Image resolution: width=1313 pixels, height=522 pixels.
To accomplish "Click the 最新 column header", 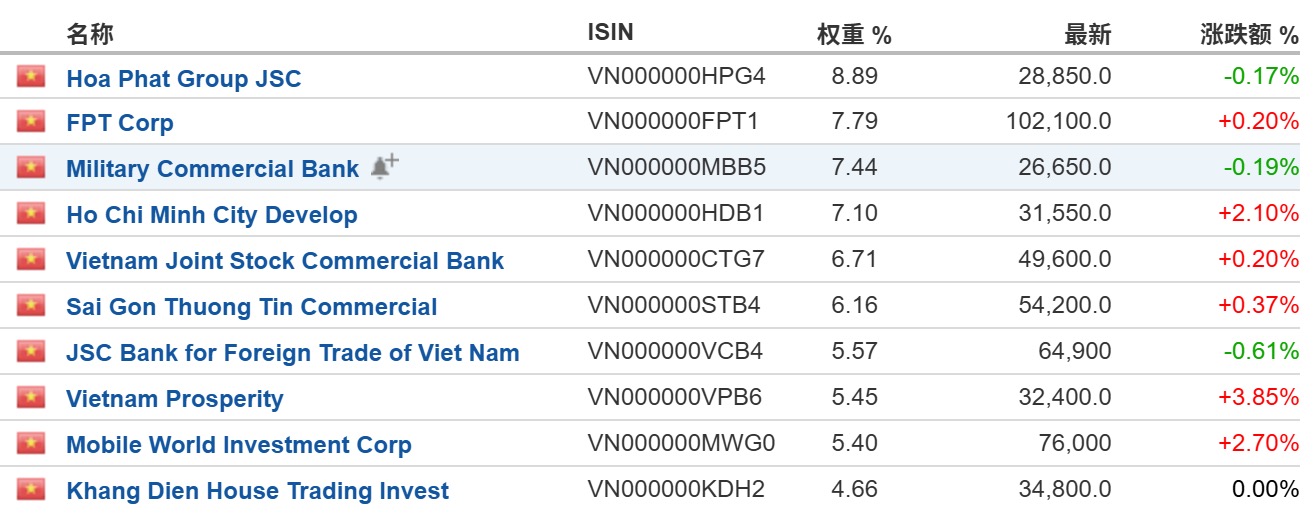I will [1087, 35].
